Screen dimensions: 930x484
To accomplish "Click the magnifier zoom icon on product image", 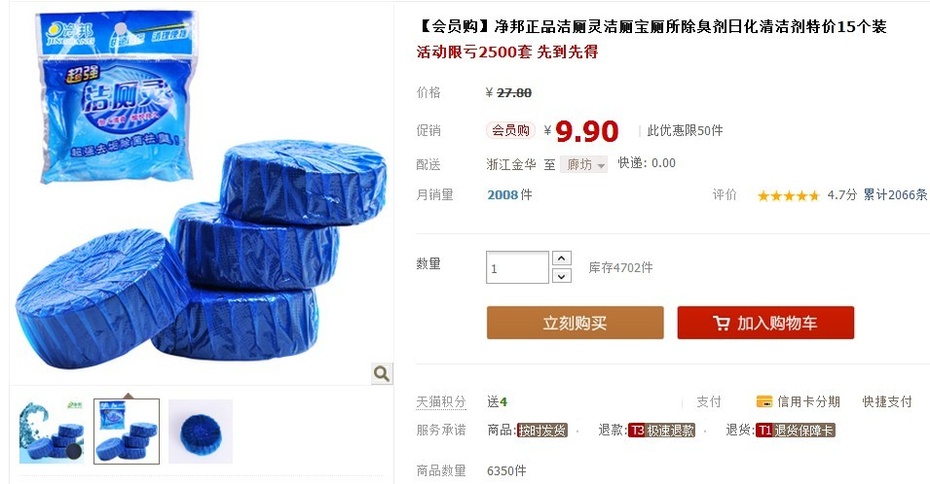I will click(x=381, y=374).
